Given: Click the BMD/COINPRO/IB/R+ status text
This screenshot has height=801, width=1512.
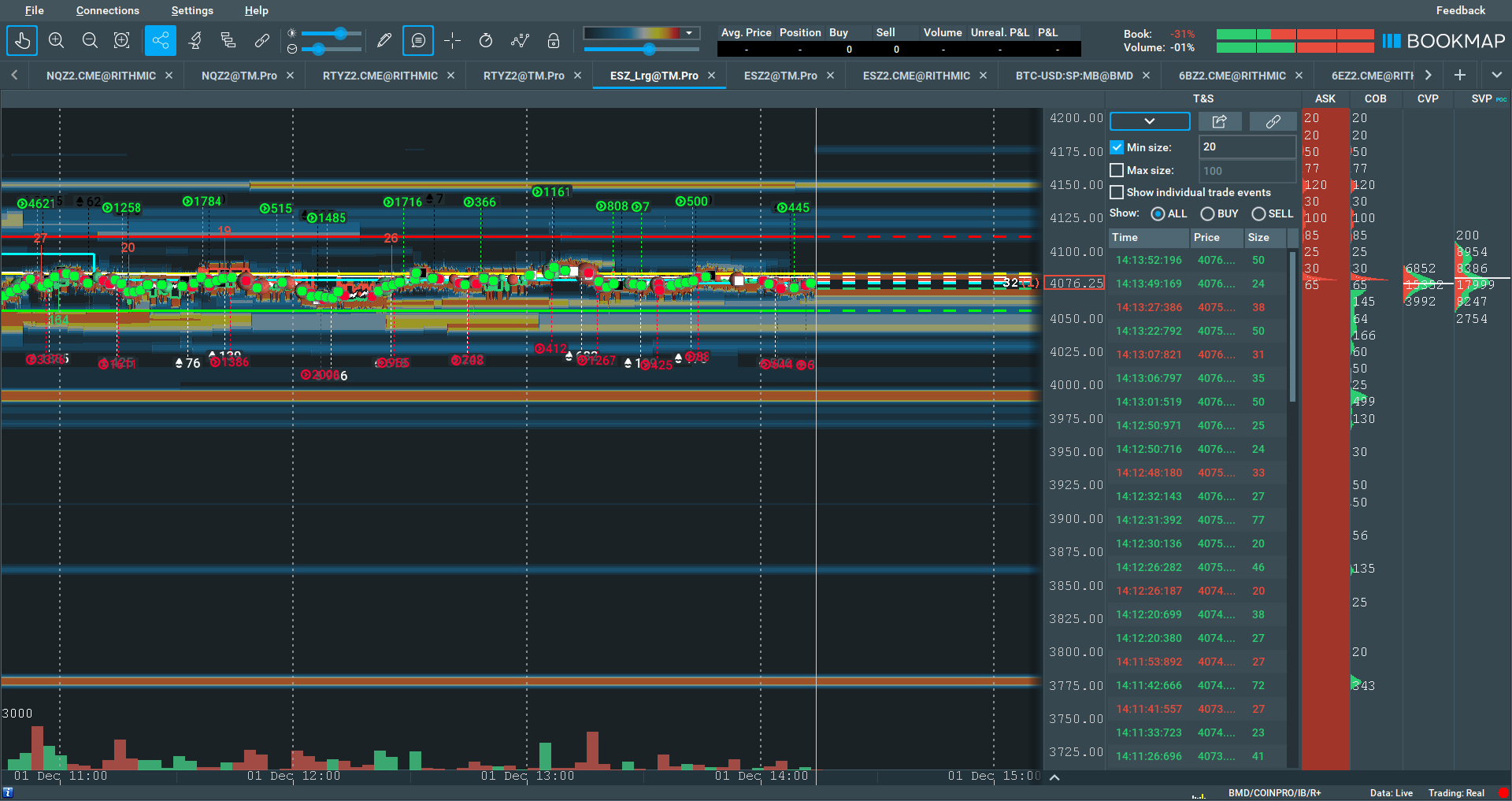Looking at the screenshot, I should (1275, 793).
